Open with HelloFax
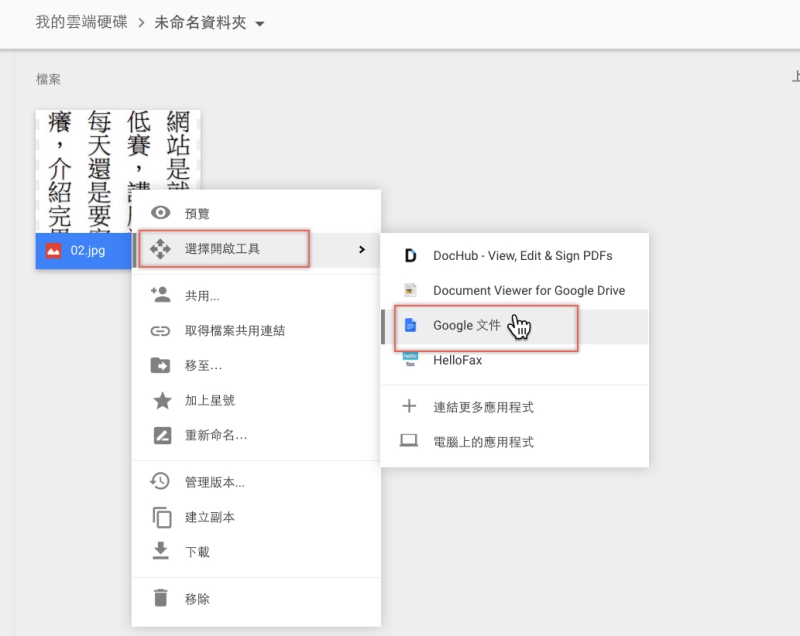 [x=515, y=360]
